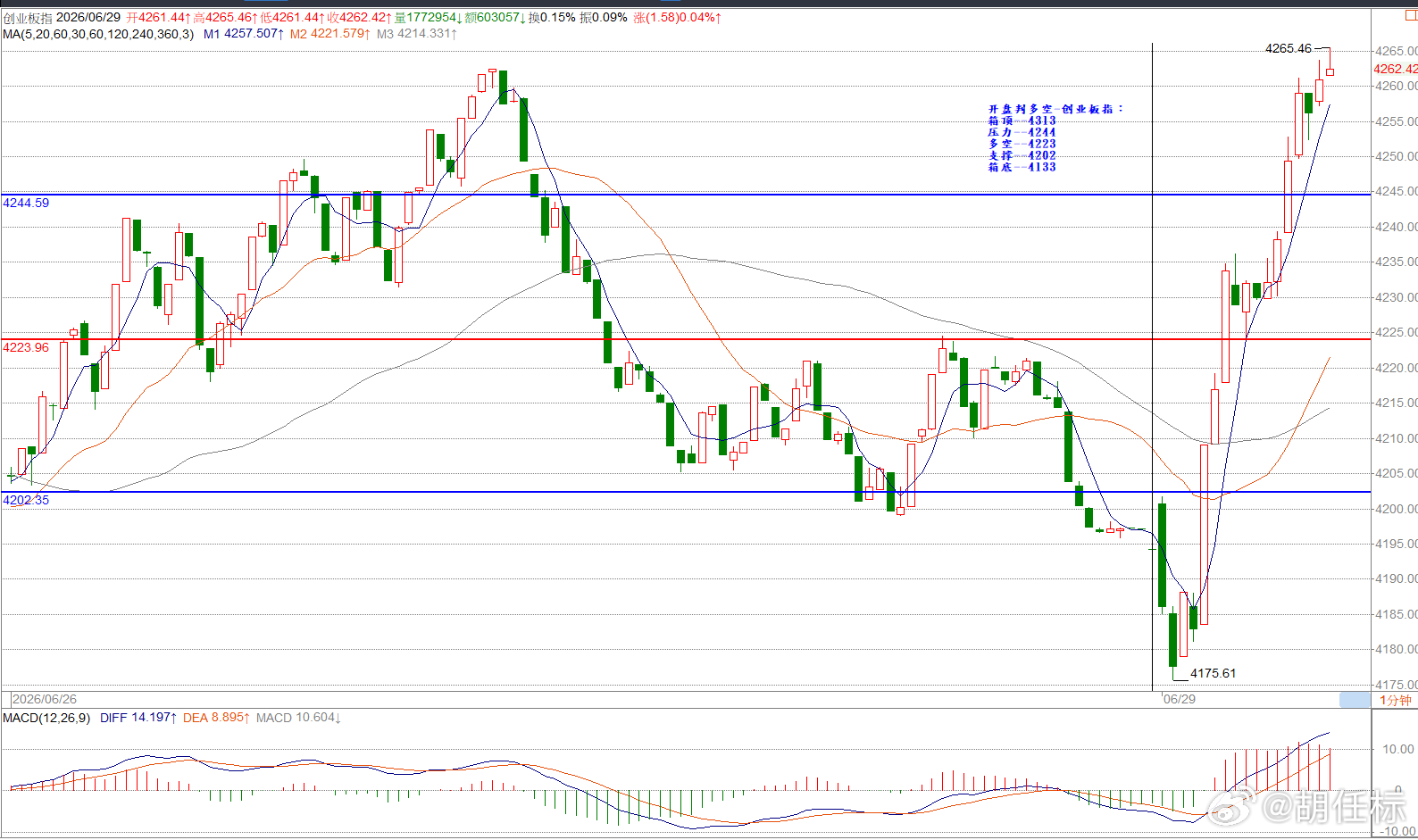Screen dimensions: 1418x840
Task: Click the close value 收4262.42 in header
Action: click(x=359, y=18)
